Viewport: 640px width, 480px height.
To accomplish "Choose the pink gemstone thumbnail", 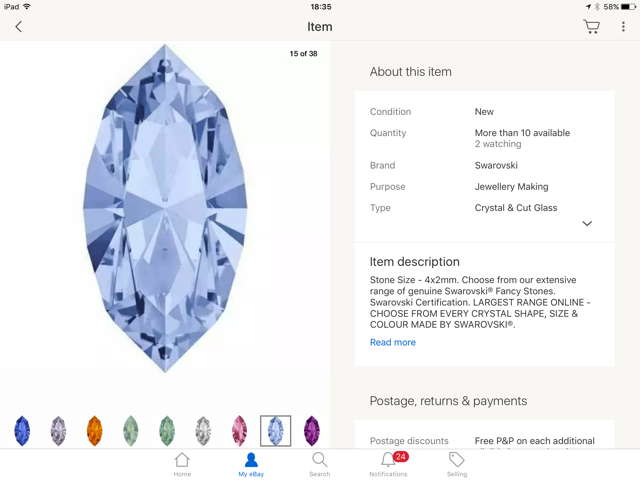I will tap(239, 431).
